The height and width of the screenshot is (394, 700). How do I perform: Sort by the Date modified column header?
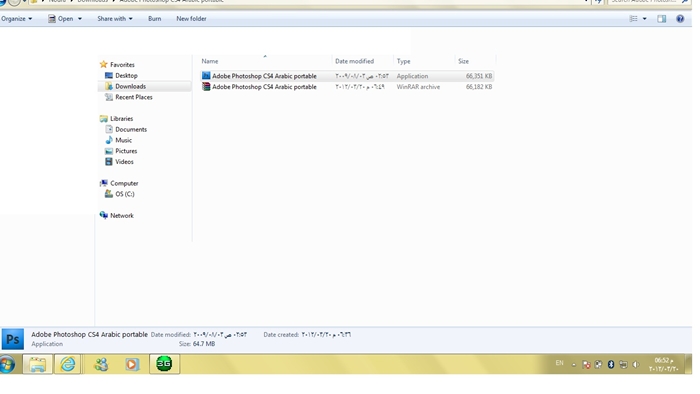pyautogui.click(x=354, y=61)
